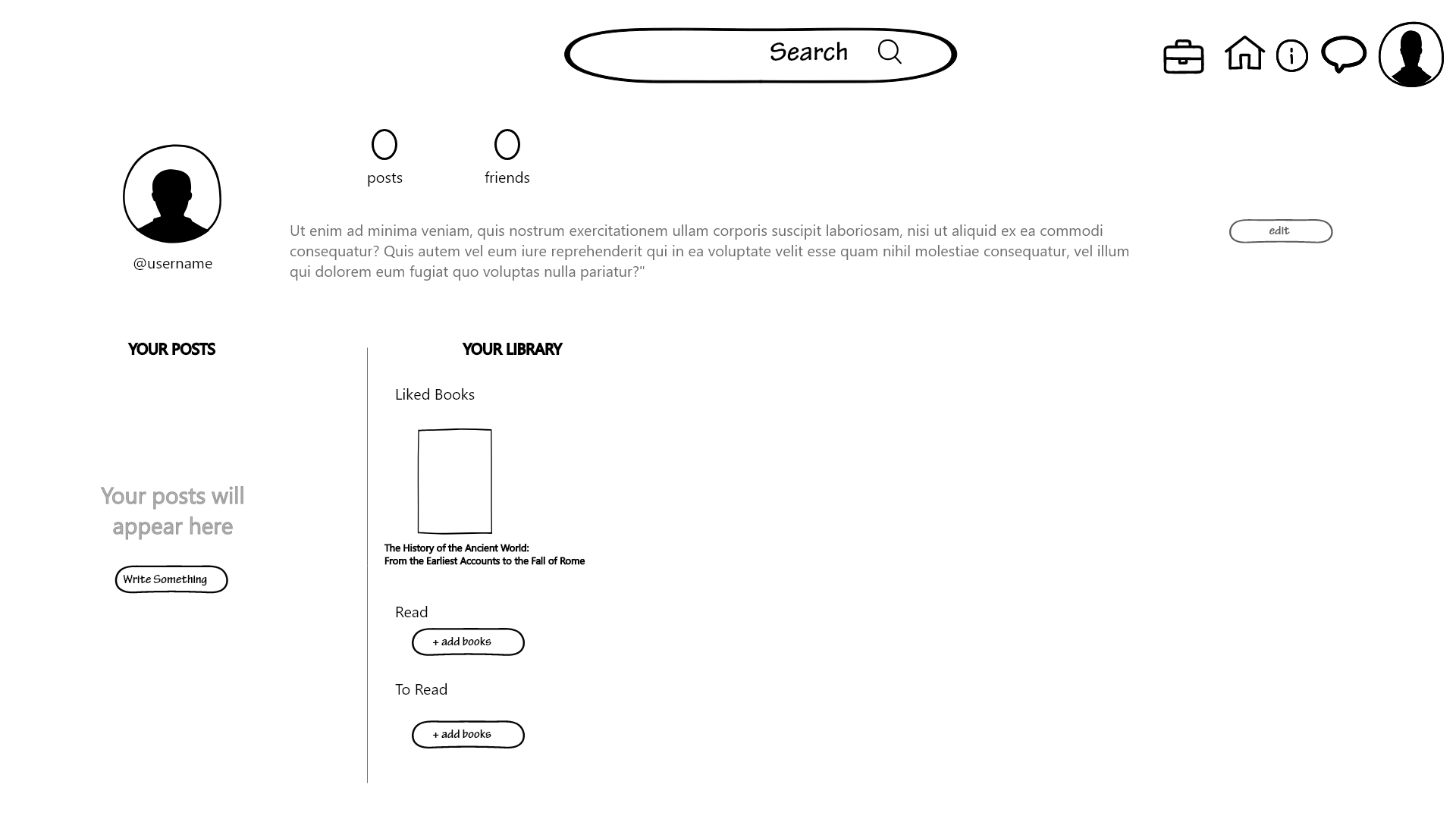Viewport: 1456px width, 819px height.
Task: Click the friends count circle
Action: pyautogui.click(x=507, y=143)
